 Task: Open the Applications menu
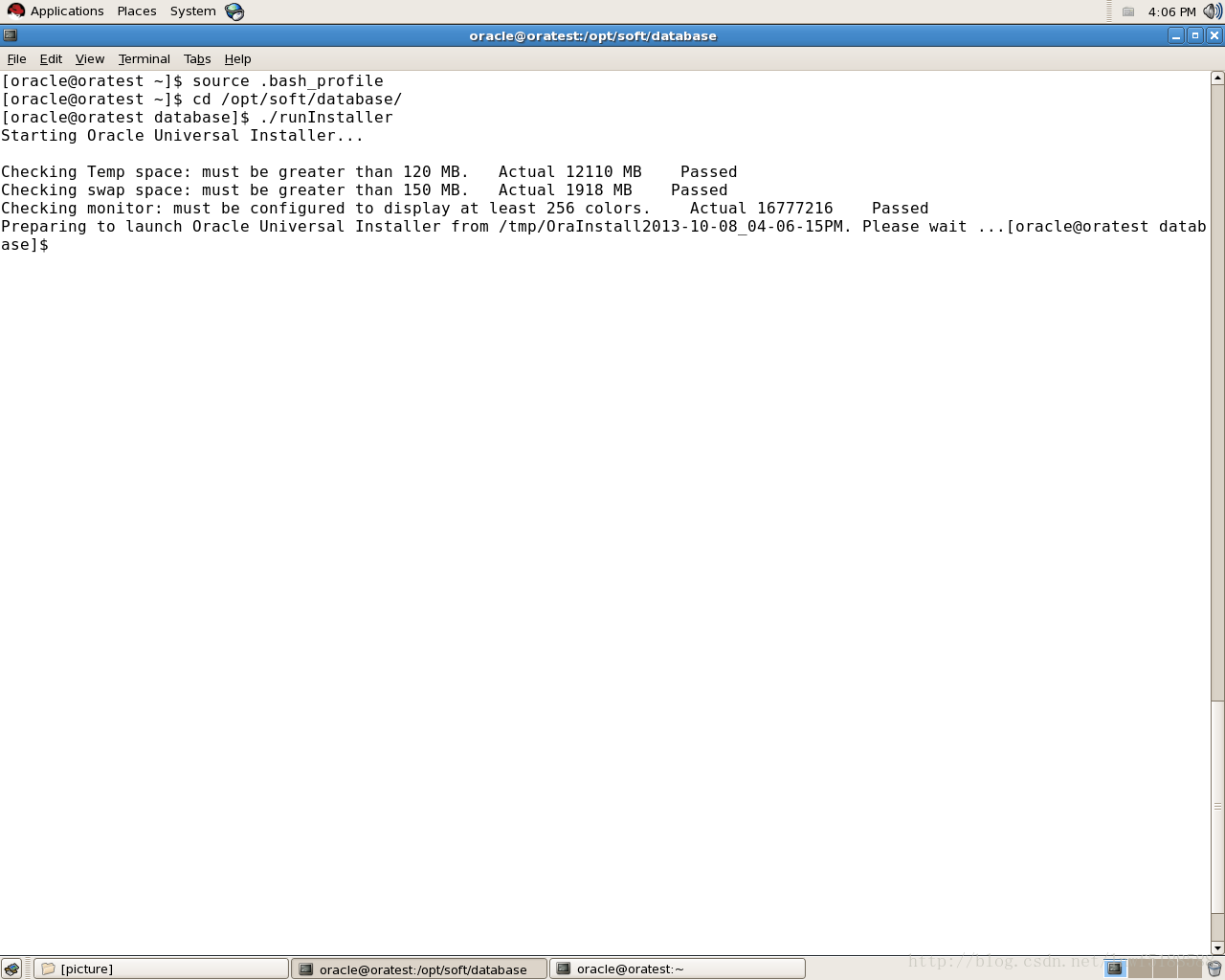(66, 11)
